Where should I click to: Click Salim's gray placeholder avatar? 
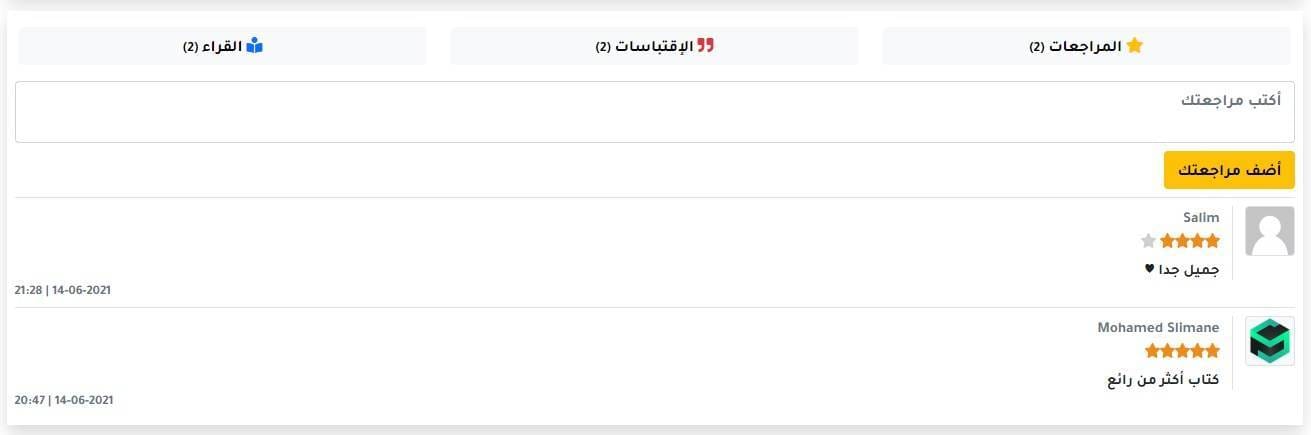click(x=1269, y=231)
